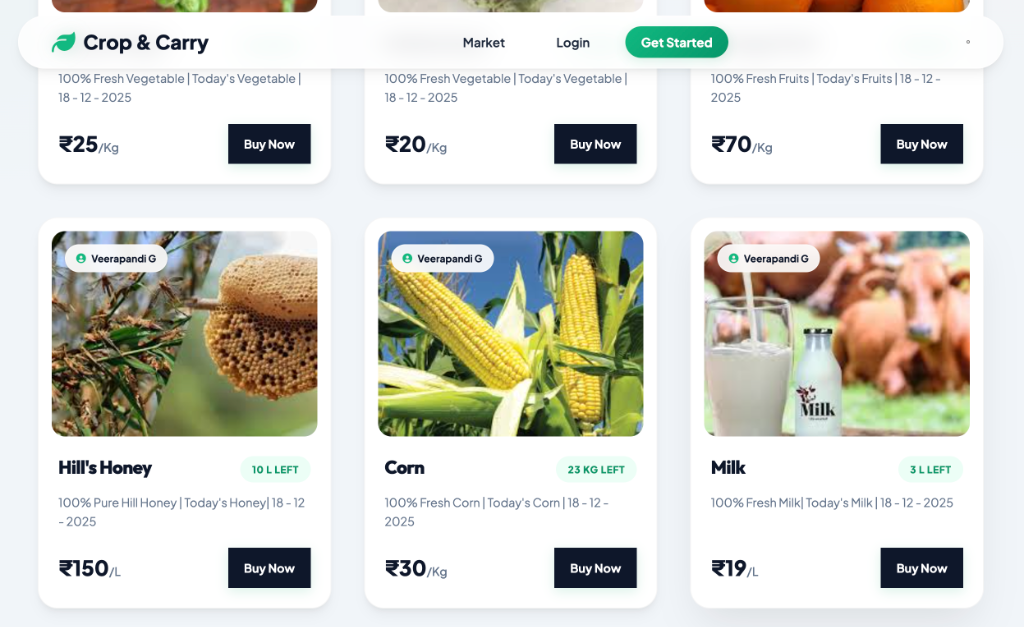Open the corn product image

coord(510,333)
